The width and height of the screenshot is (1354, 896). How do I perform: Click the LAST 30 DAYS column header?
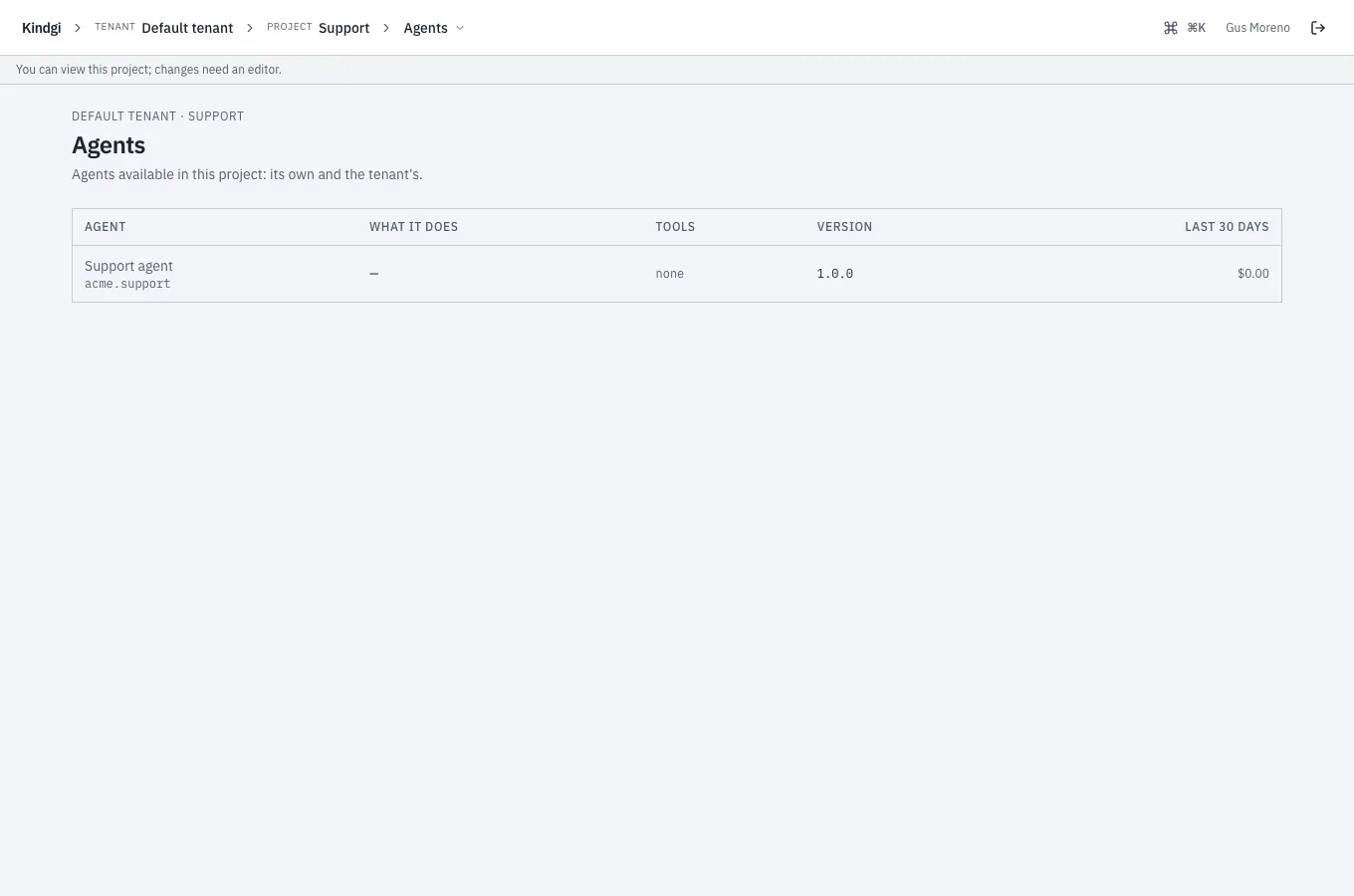pyautogui.click(x=1227, y=227)
